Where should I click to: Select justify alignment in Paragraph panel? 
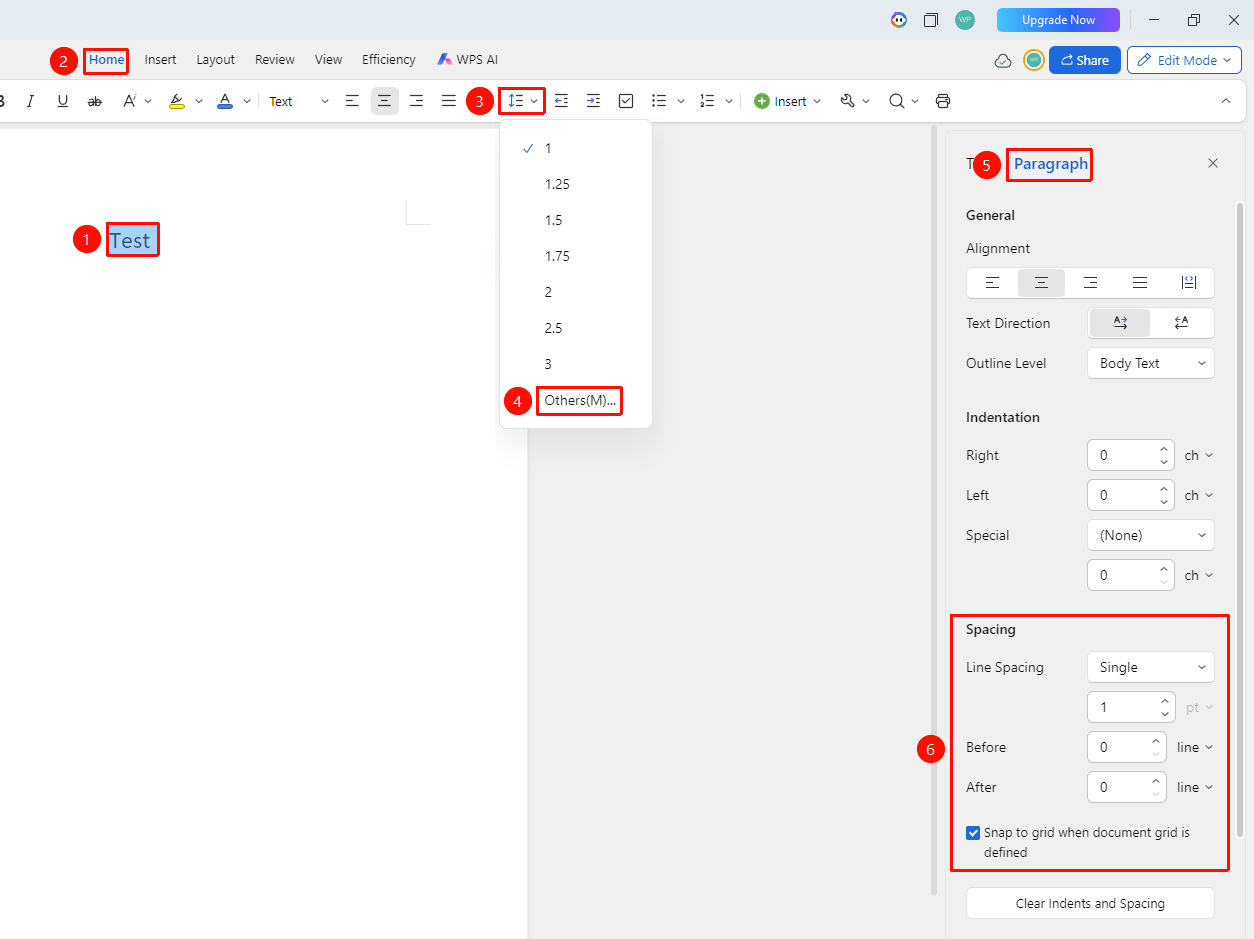point(1140,283)
